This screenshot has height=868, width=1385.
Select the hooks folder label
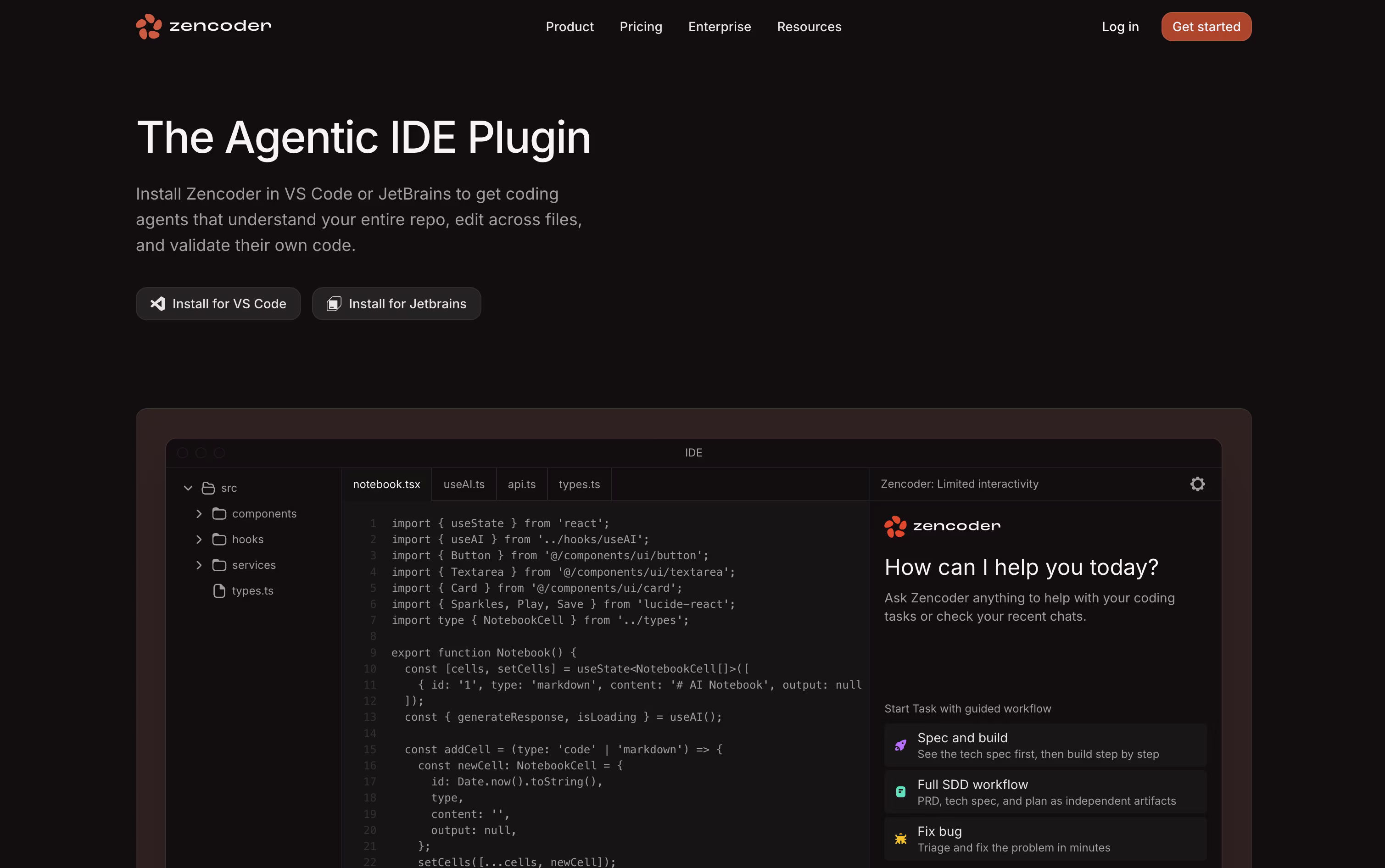pyautogui.click(x=247, y=540)
